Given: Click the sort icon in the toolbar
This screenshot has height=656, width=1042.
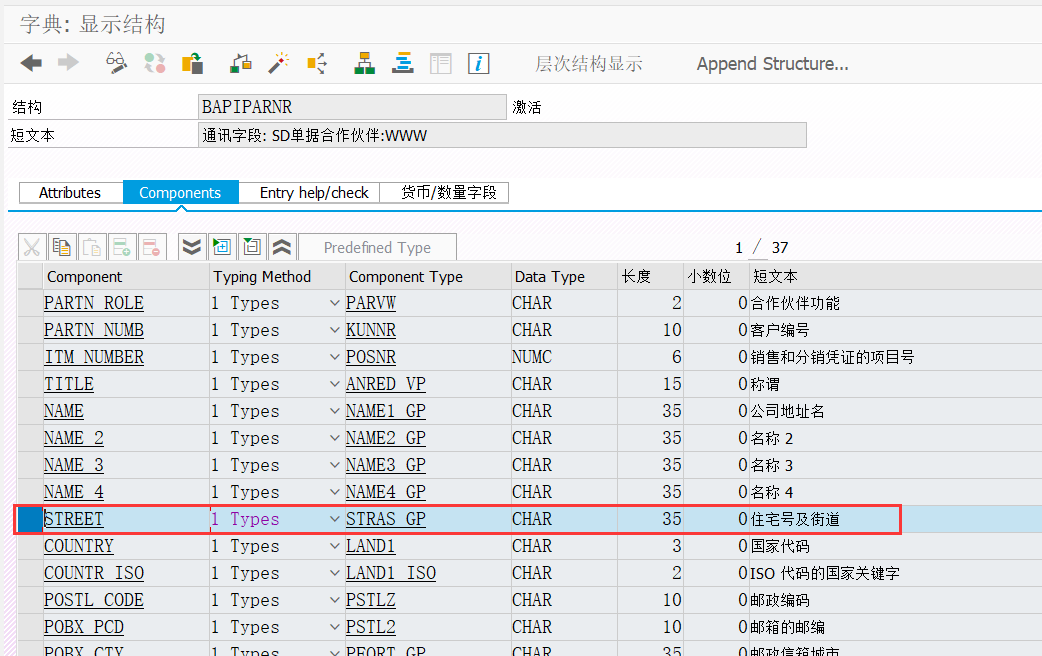Looking at the screenshot, I should (x=402, y=63).
